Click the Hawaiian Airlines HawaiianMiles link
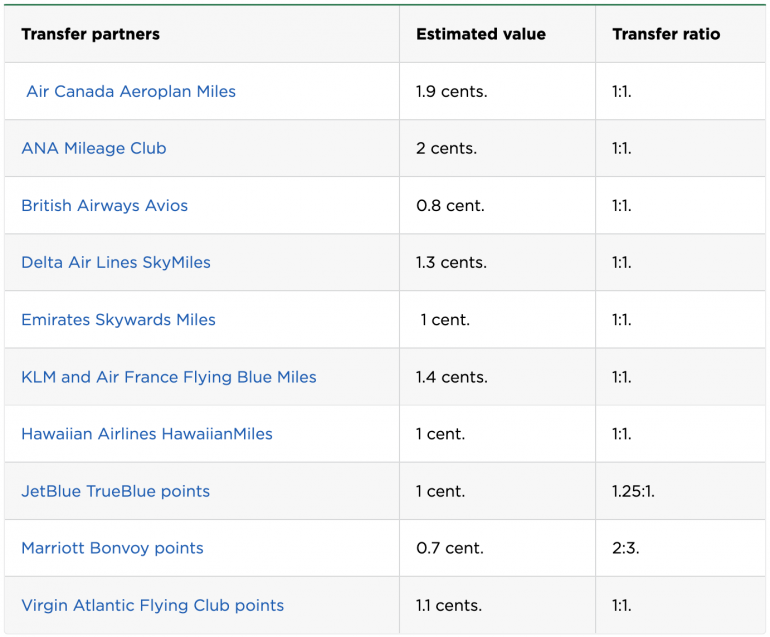This screenshot has height=637, width=770. [147, 434]
